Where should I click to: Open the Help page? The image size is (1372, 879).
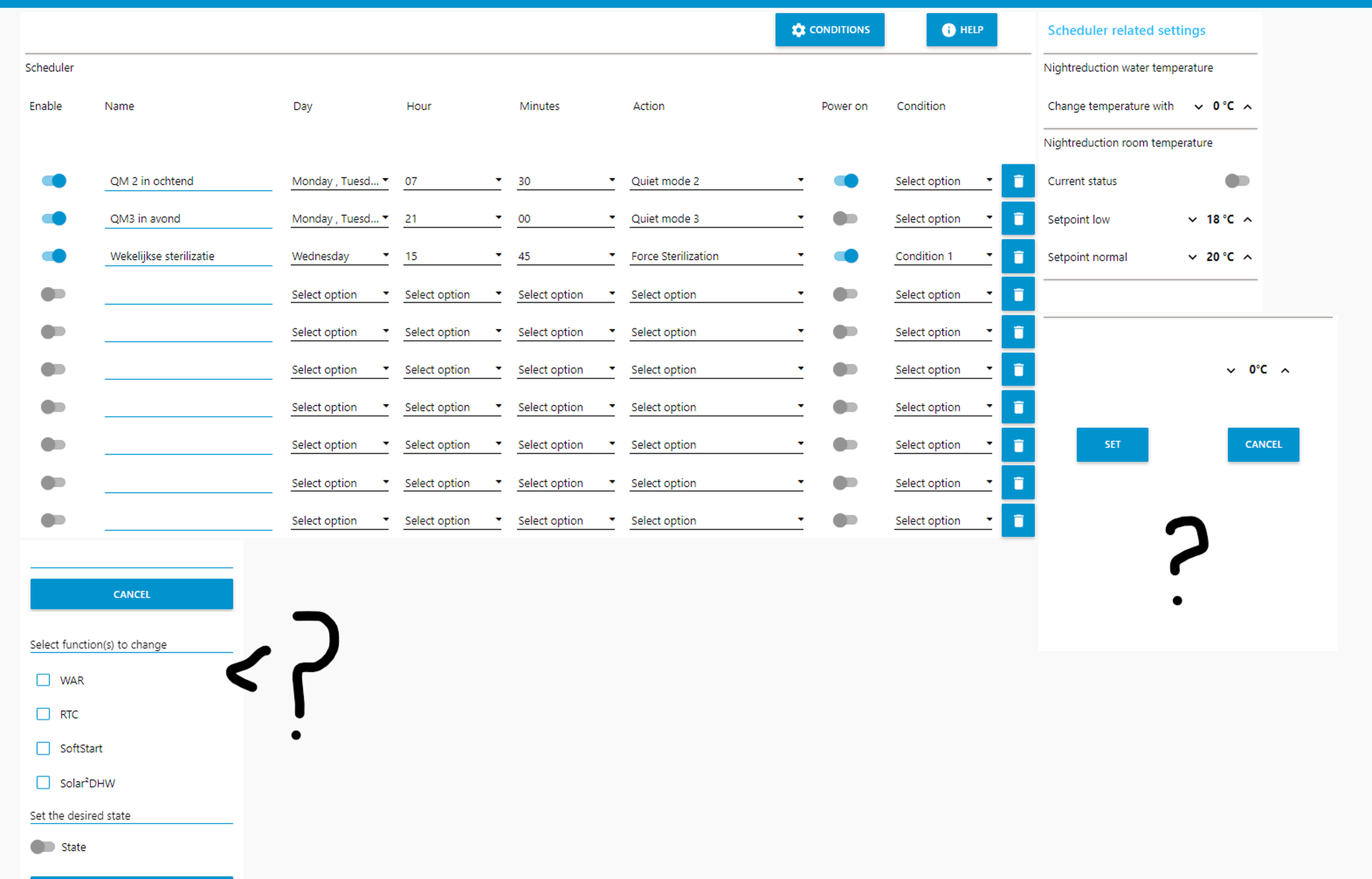(962, 30)
